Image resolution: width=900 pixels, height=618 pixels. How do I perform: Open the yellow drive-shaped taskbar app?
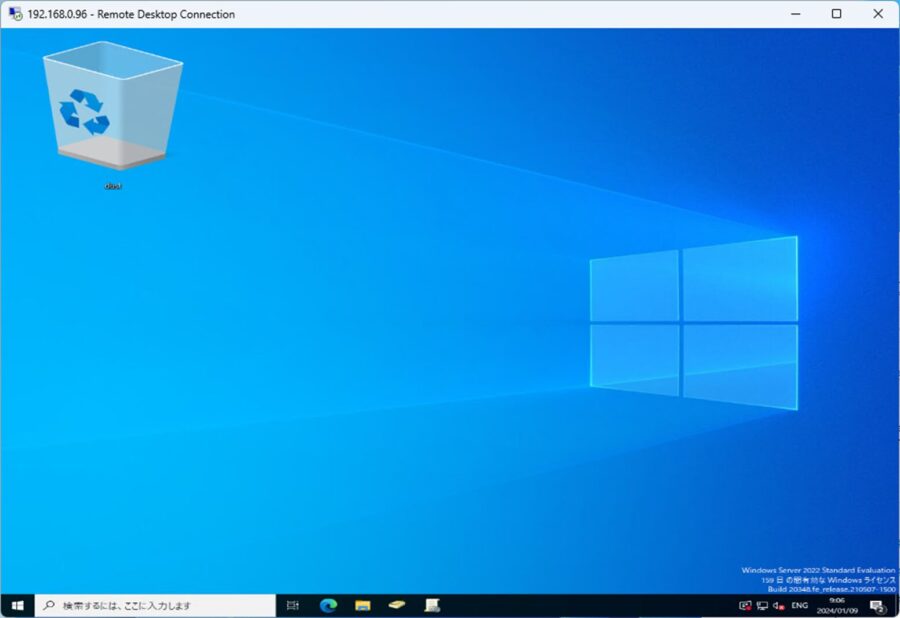coord(397,605)
